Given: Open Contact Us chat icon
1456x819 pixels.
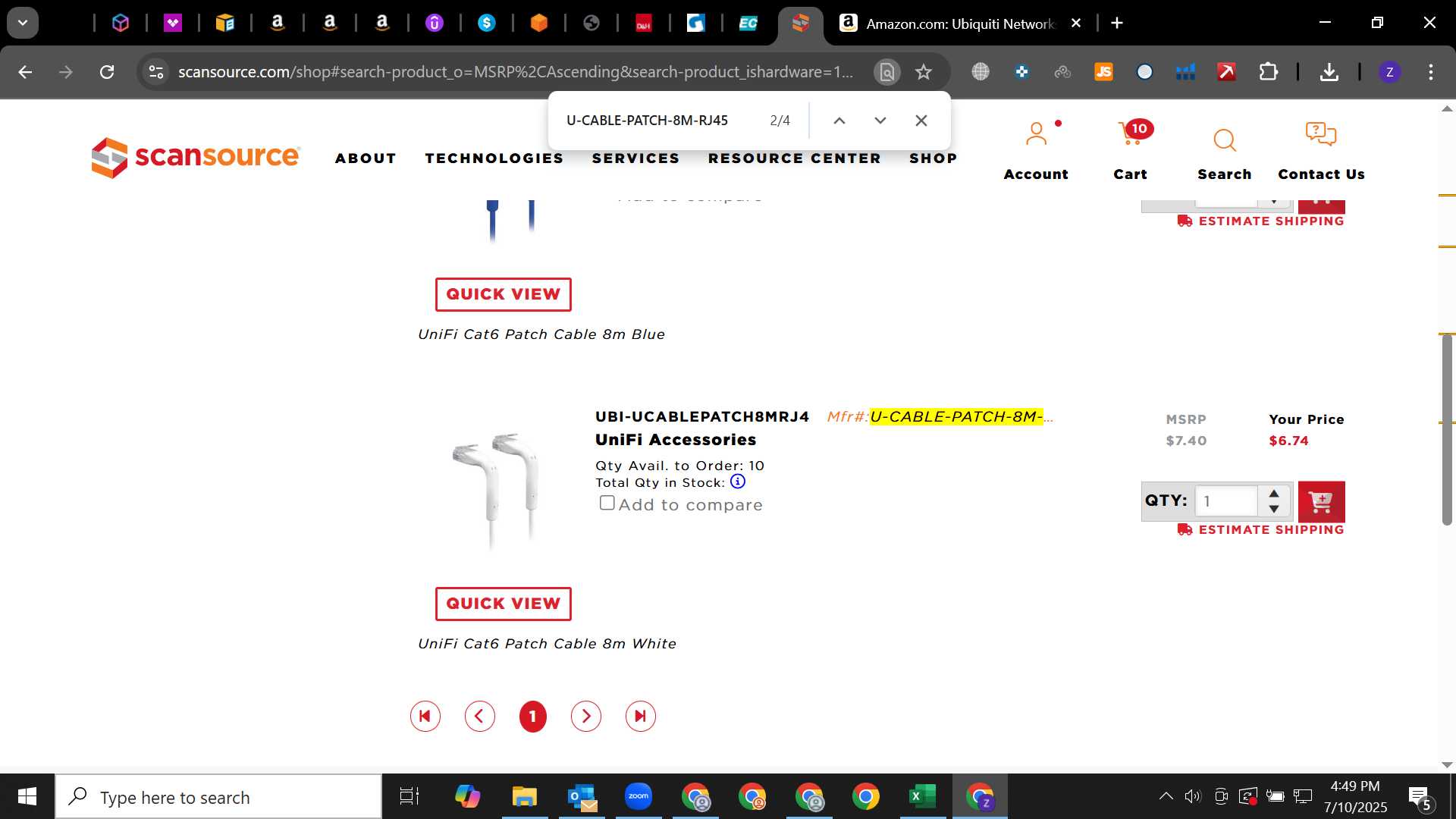Looking at the screenshot, I should coord(1320,135).
